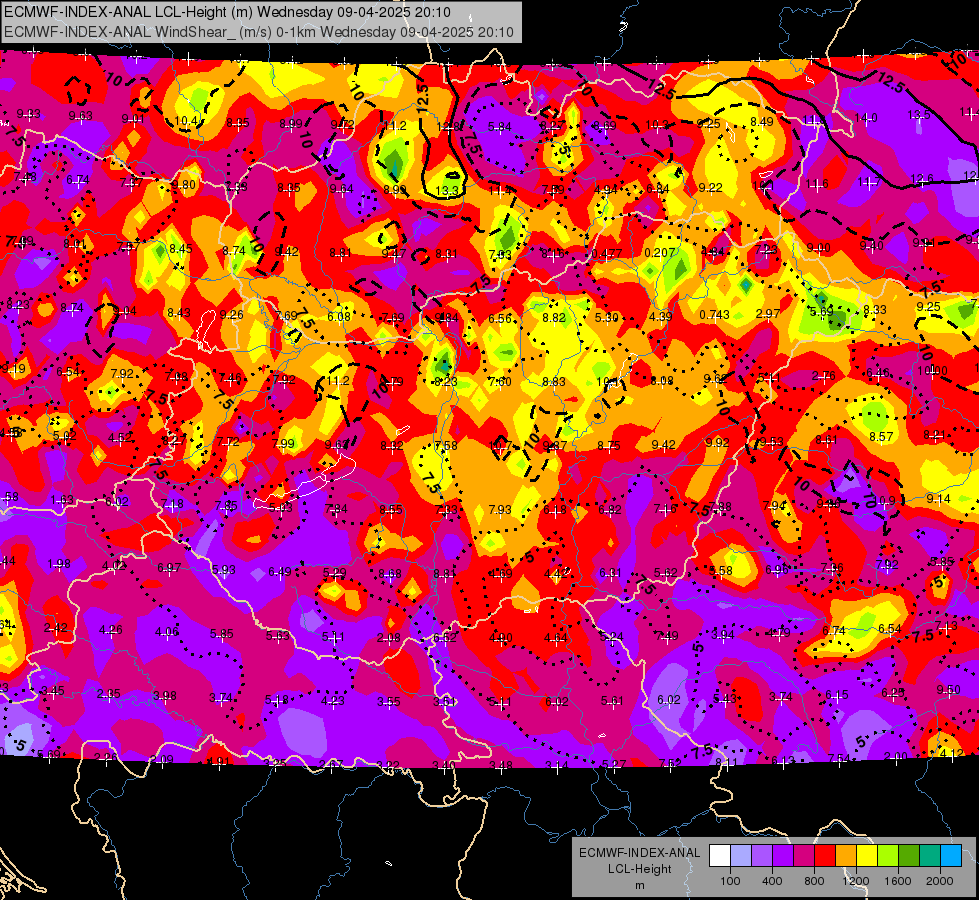Click the lime green legend swatch
979x900 pixels.
coord(888,856)
